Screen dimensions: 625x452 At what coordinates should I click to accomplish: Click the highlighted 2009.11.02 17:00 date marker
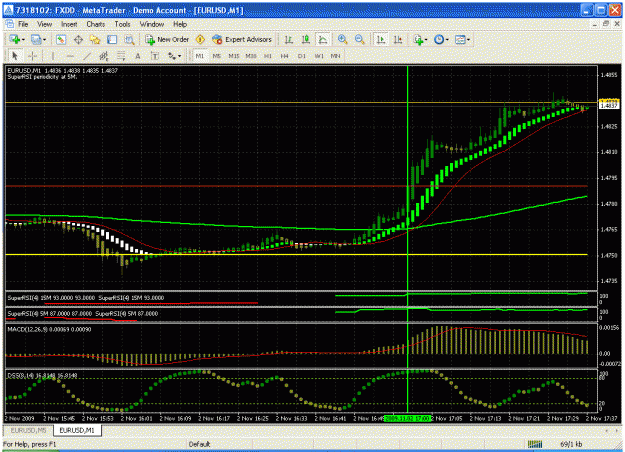click(407, 419)
